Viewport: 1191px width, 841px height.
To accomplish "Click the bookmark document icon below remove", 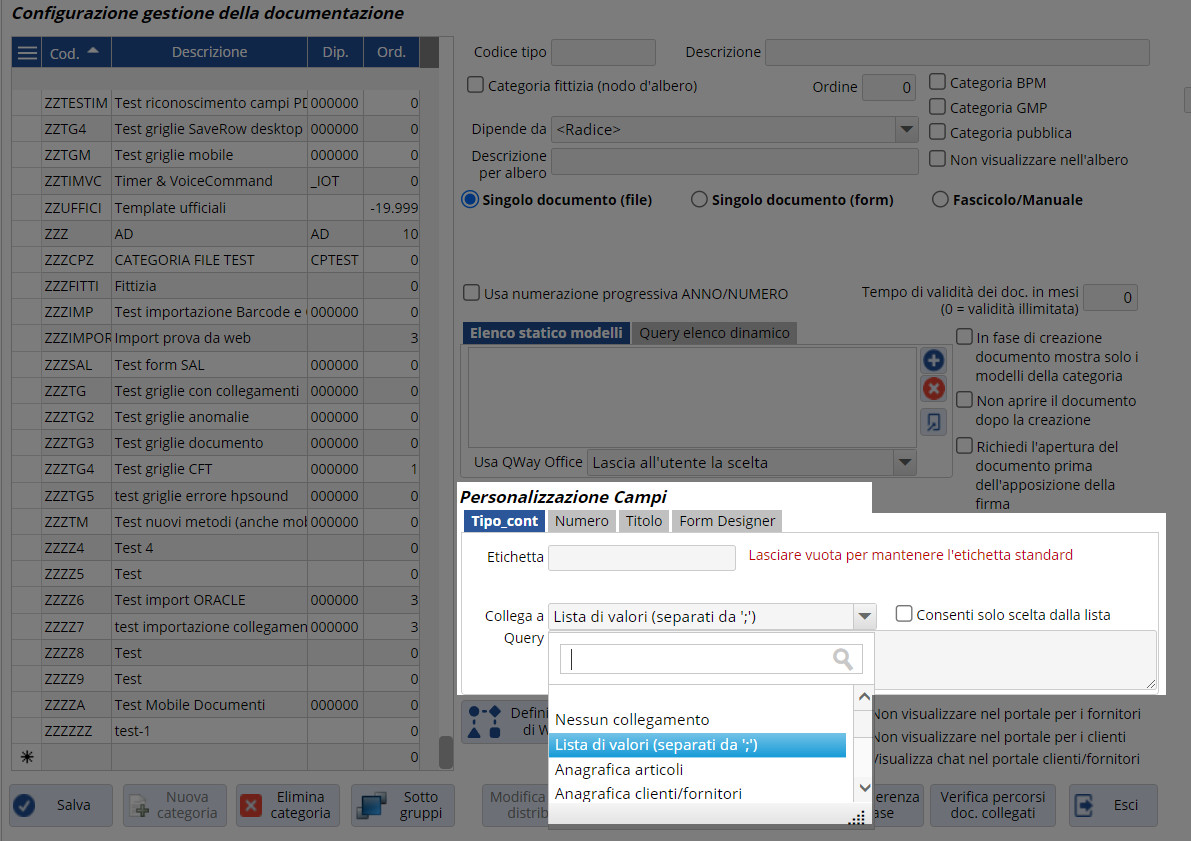I will 933,422.
